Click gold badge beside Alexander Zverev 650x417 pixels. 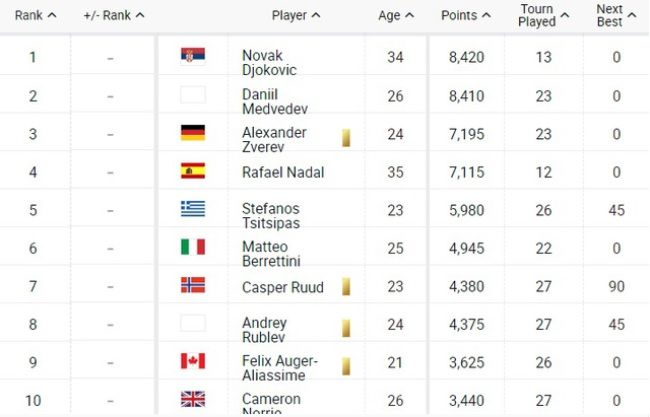346,138
